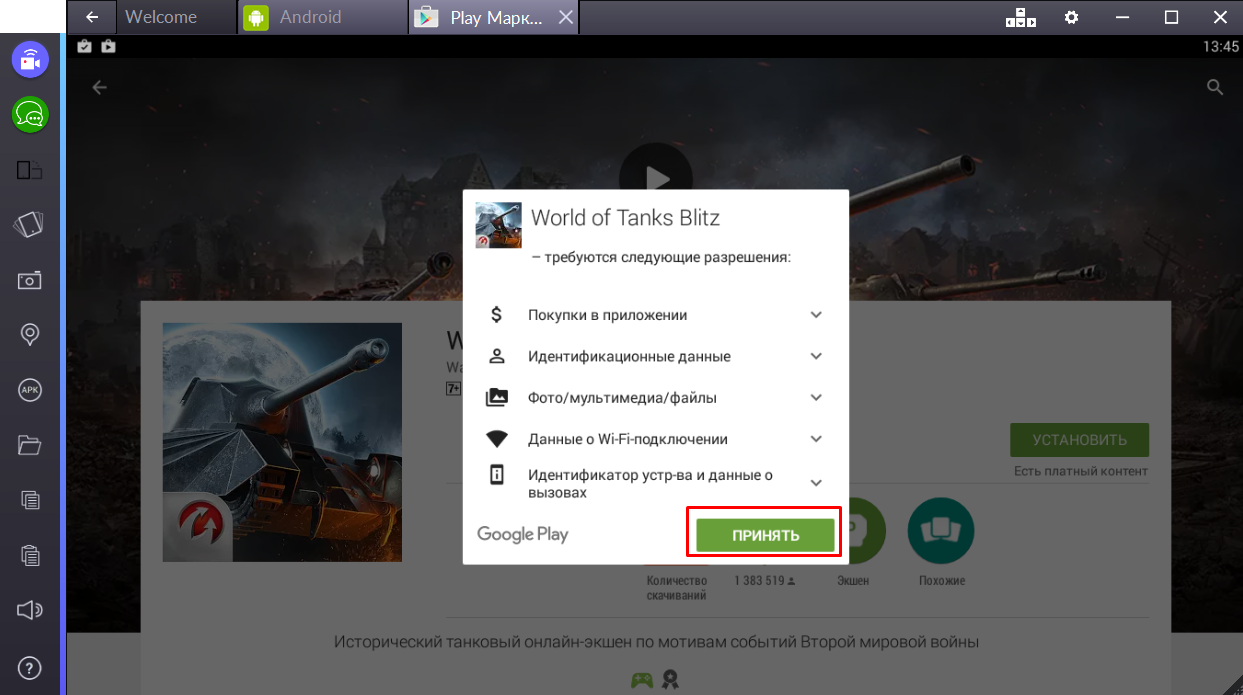Expand Фото/мультимедиа/файлы permission chevron

tap(816, 398)
